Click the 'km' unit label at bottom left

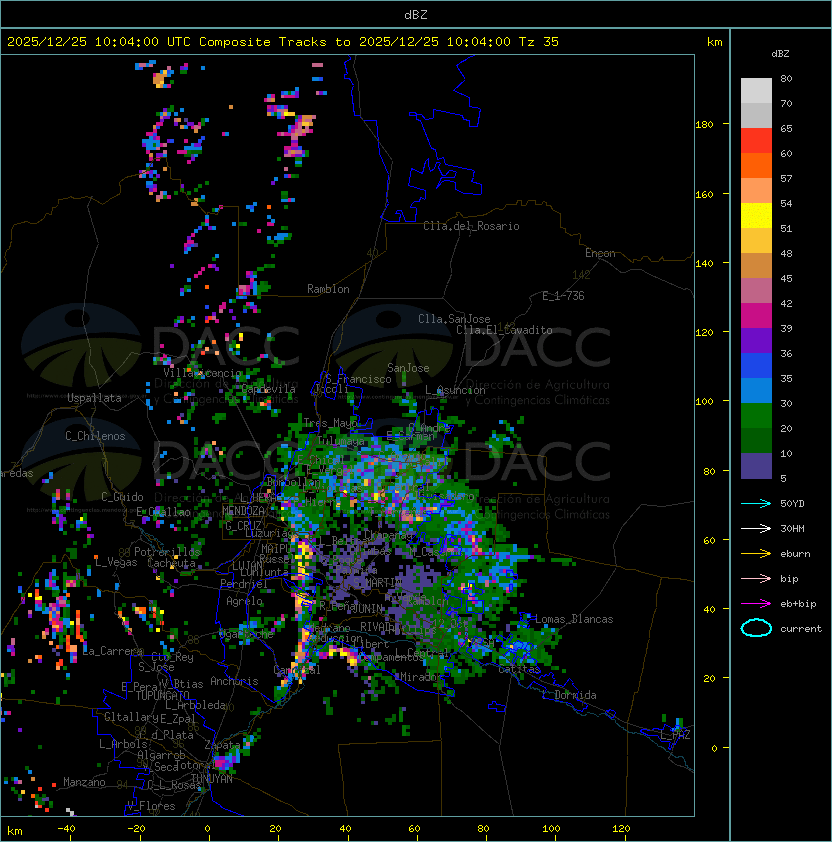point(15,831)
